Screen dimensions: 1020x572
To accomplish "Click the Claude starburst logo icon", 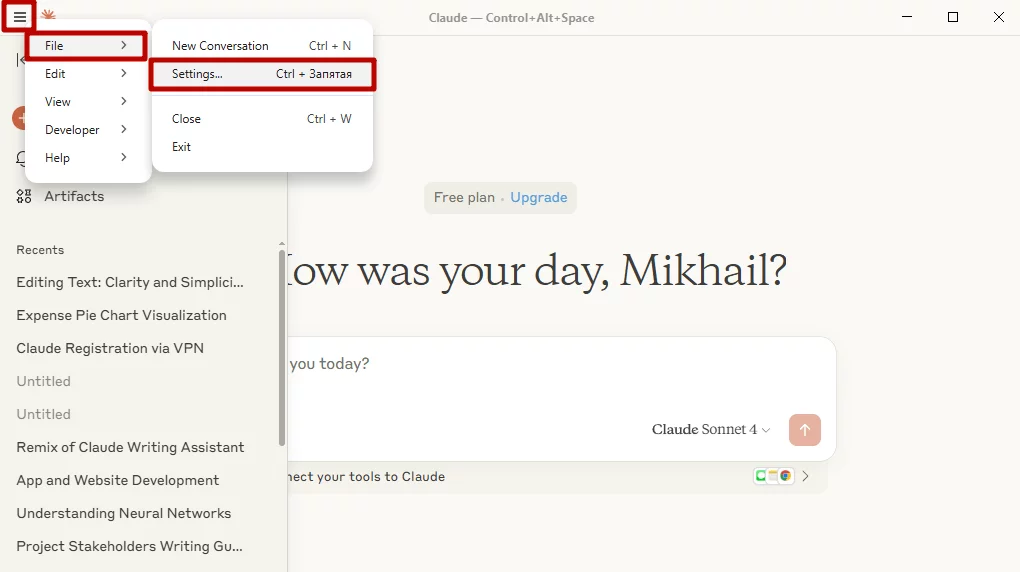I will (48, 14).
